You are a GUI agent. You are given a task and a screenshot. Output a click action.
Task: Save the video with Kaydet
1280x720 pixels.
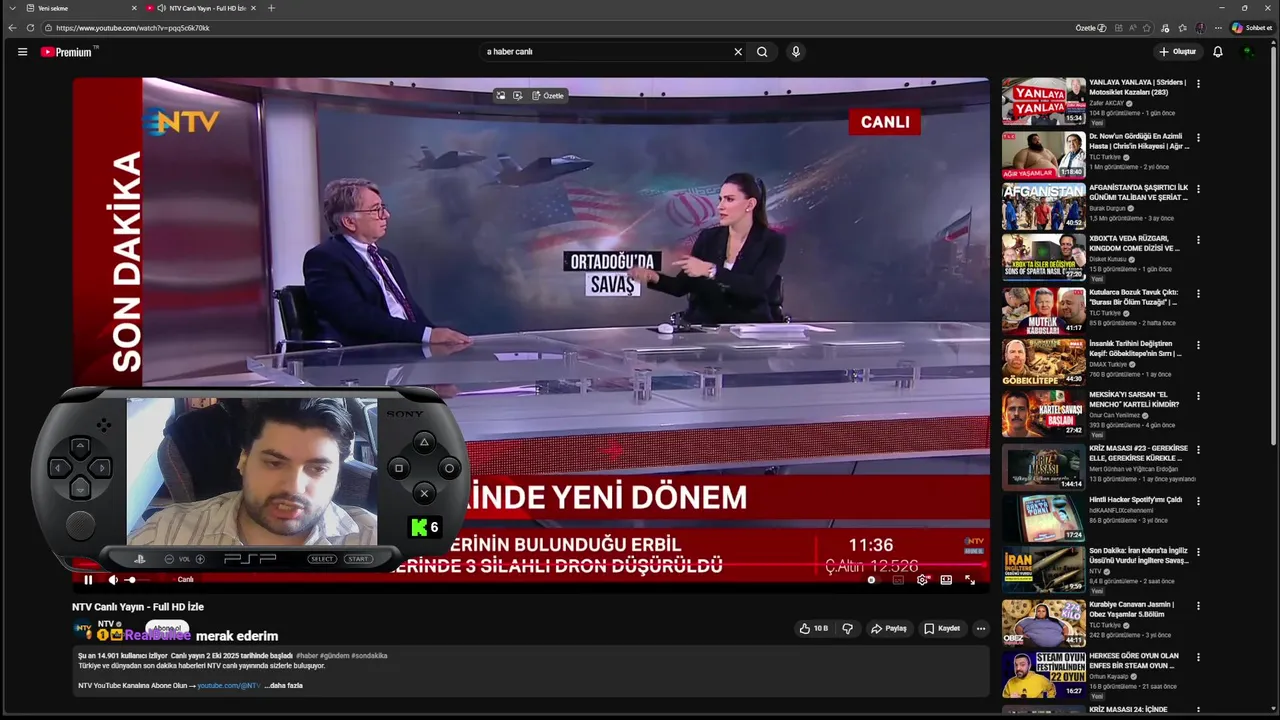(x=942, y=628)
